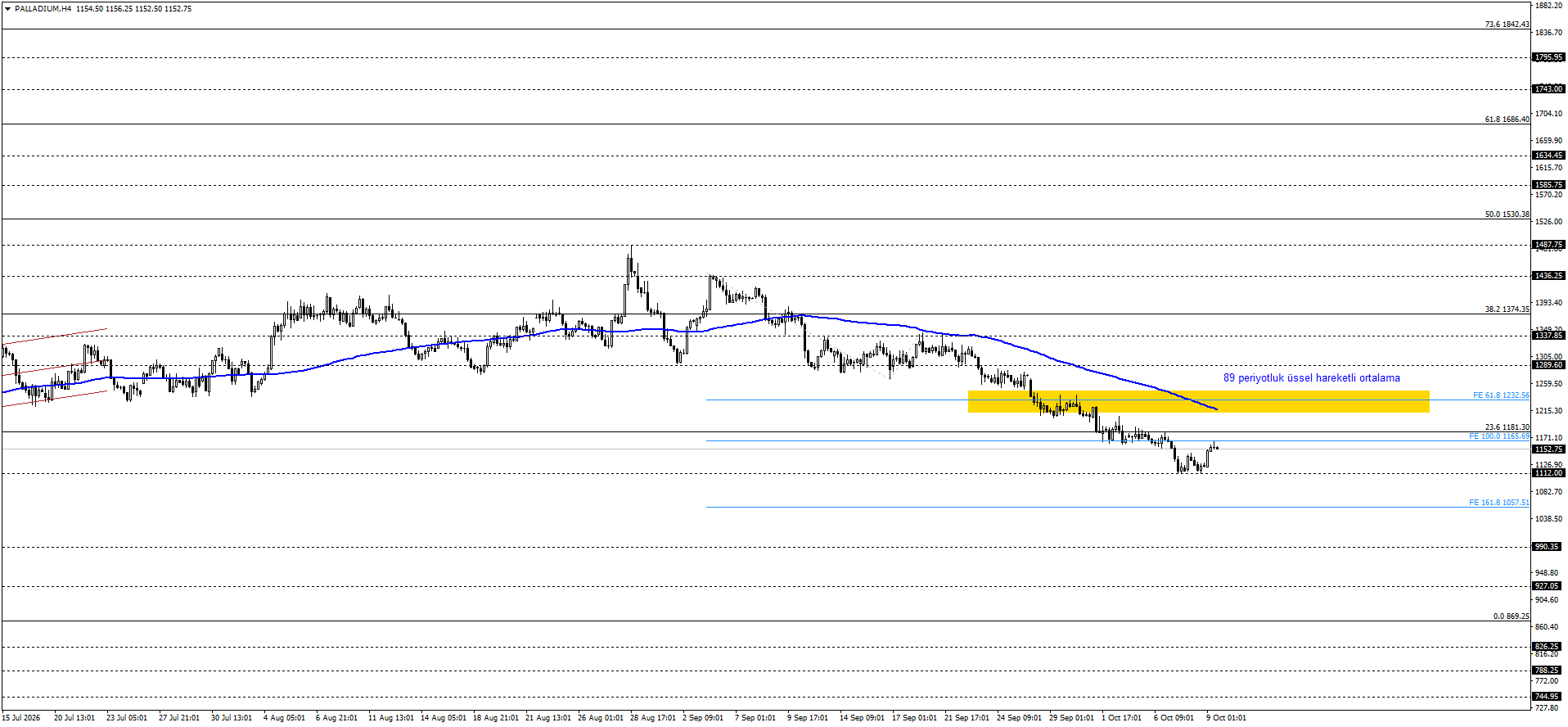Click the 826.25 price level tag
The width and height of the screenshot is (1568, 727).
(x=1548, y=647)
